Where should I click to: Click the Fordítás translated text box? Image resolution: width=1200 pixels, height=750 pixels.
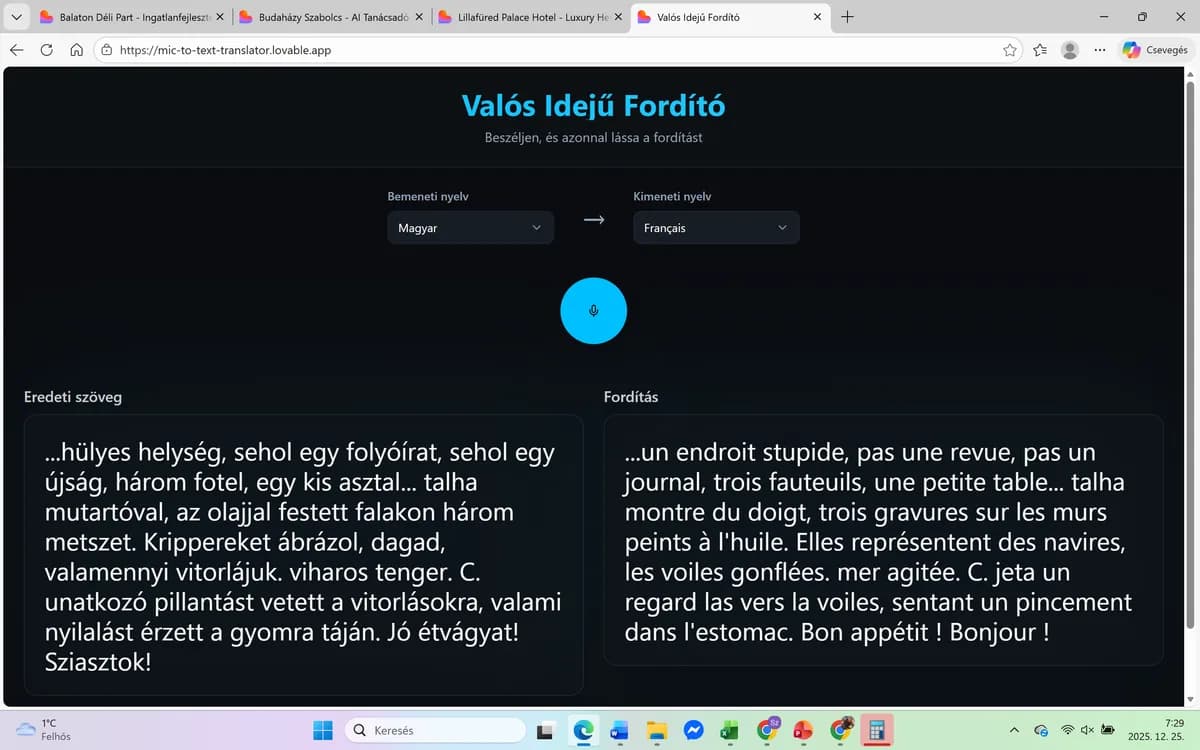coord(883,540)
